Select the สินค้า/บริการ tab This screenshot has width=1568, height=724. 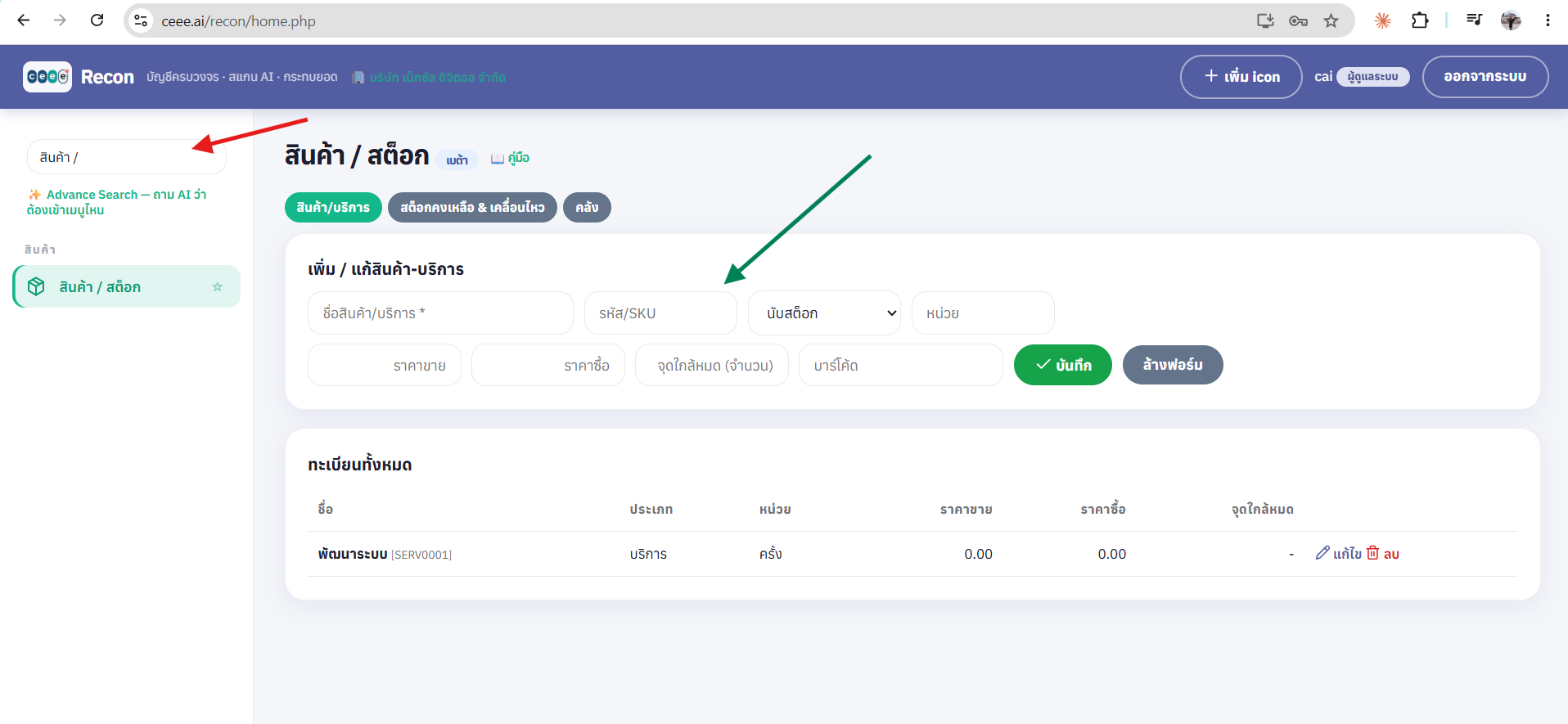333,207
